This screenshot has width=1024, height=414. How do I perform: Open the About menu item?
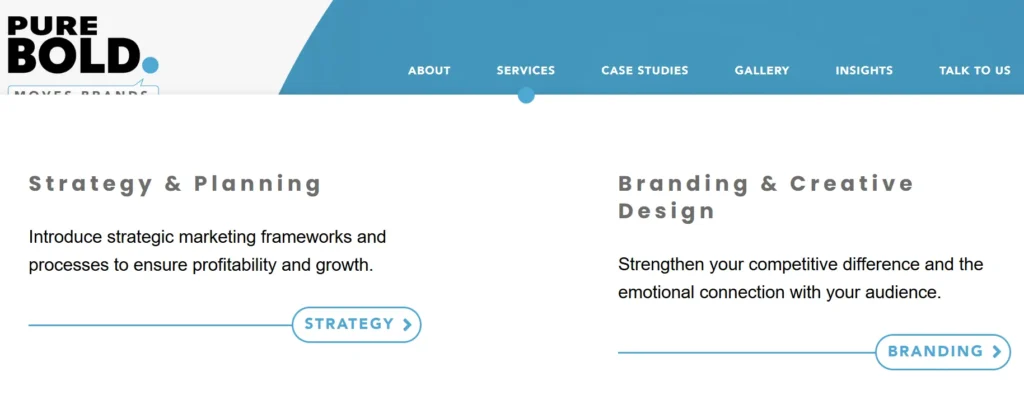point(429,71)
